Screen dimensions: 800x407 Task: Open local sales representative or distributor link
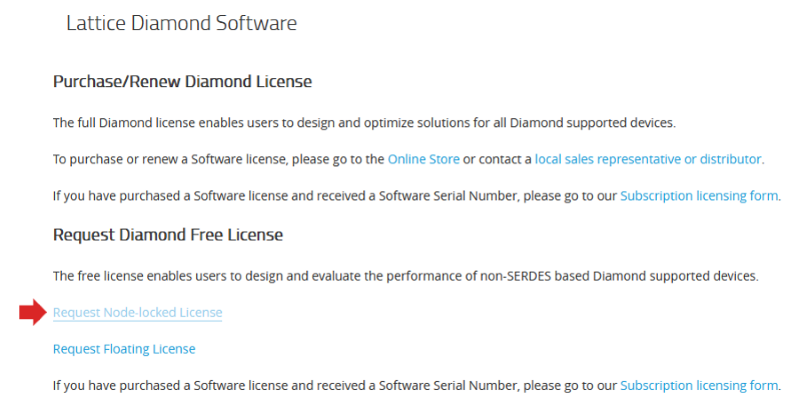pos(648,159)
